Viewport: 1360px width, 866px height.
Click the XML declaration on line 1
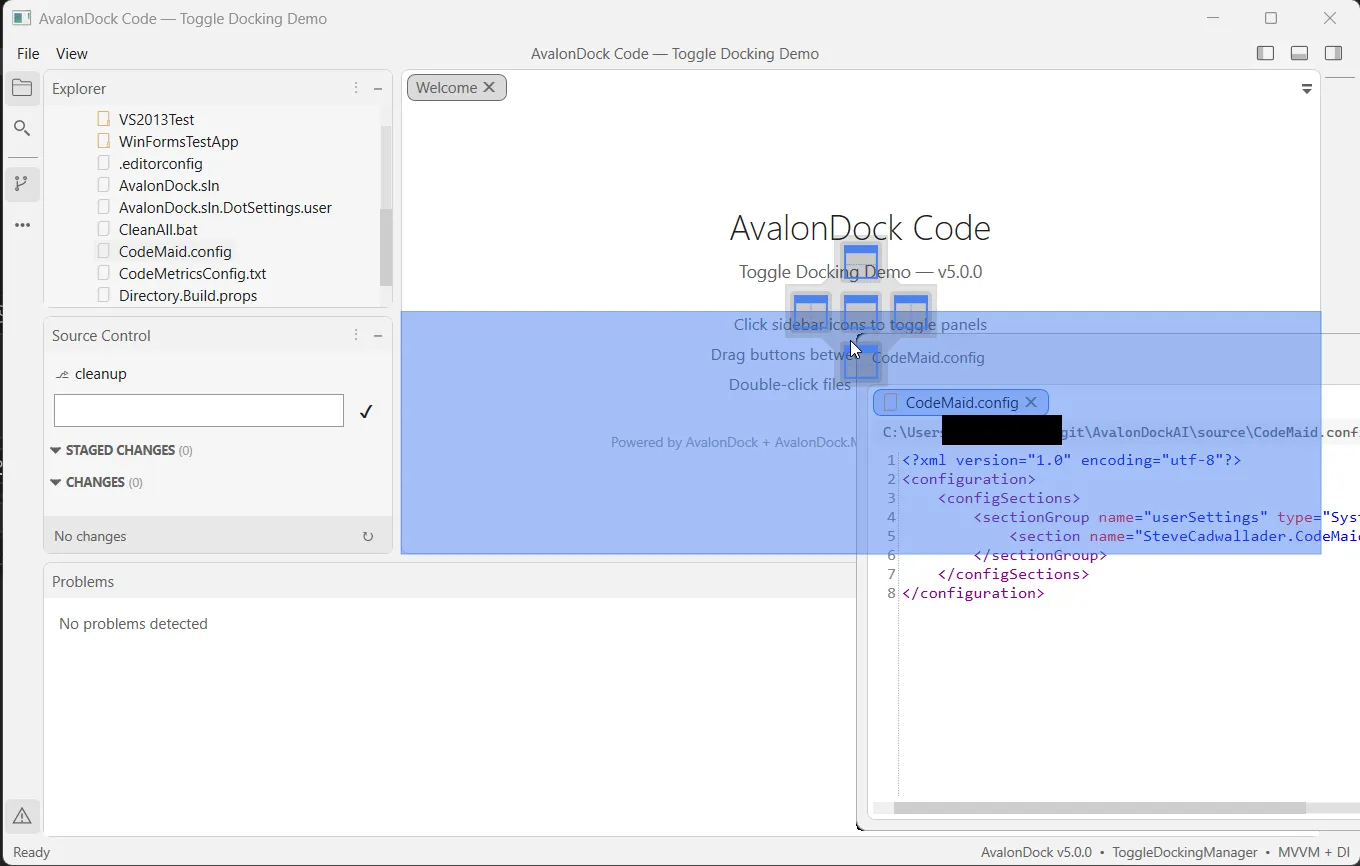tap(1071, 460)
